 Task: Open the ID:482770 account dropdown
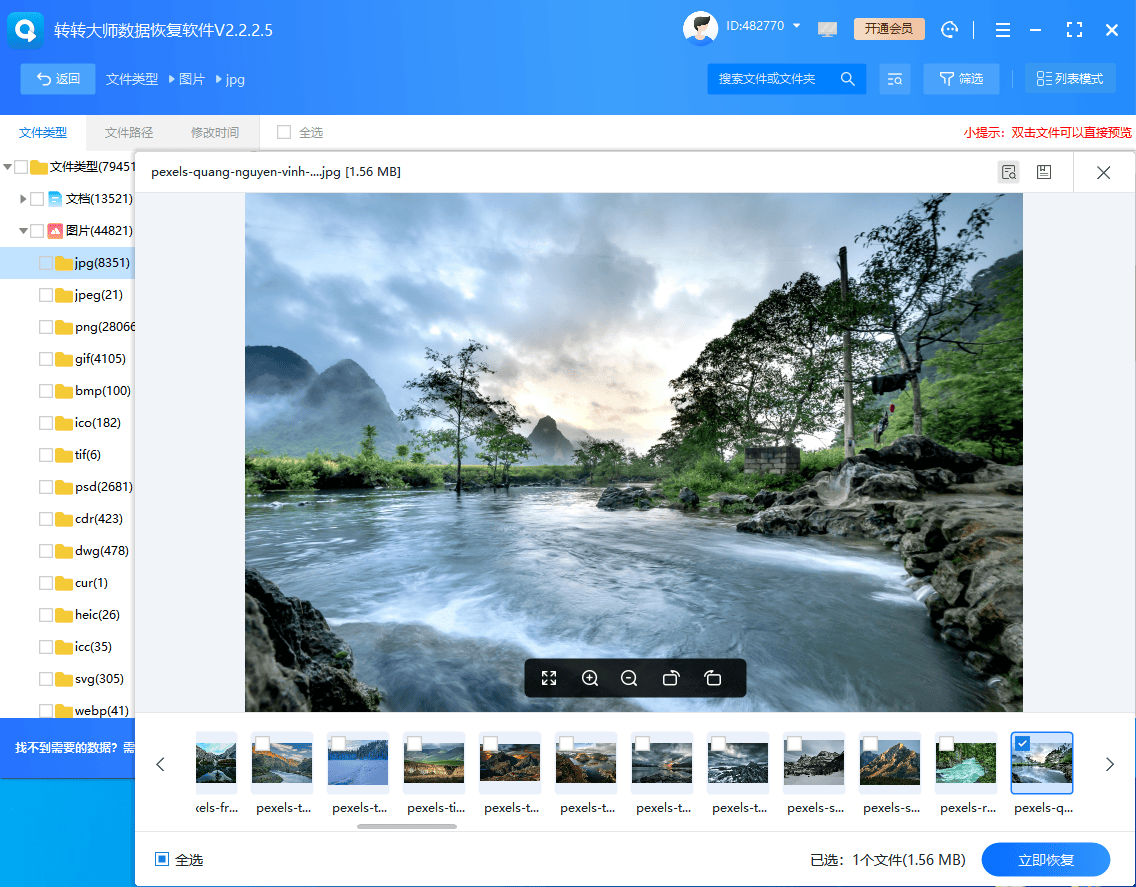pyautogui.click(x=797, y=26)
